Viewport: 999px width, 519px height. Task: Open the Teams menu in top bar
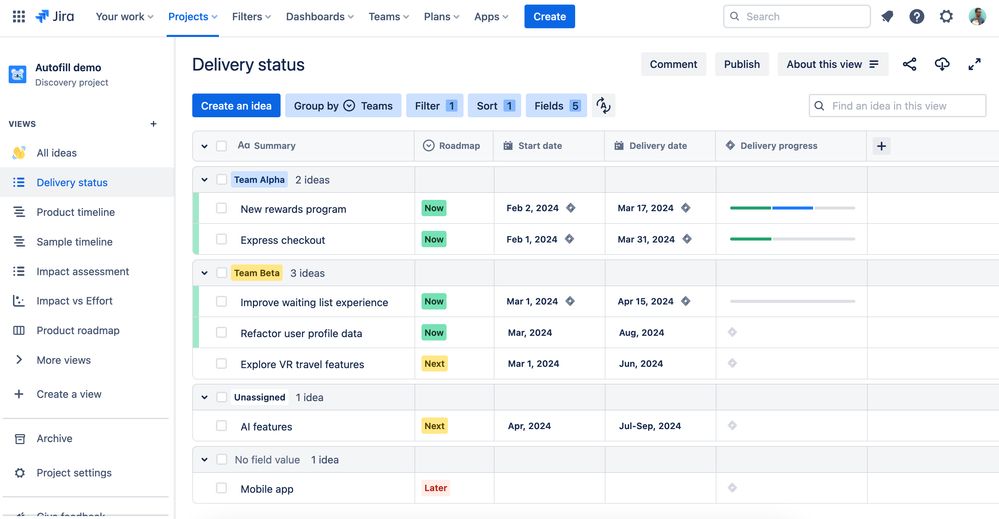(389, 17)
